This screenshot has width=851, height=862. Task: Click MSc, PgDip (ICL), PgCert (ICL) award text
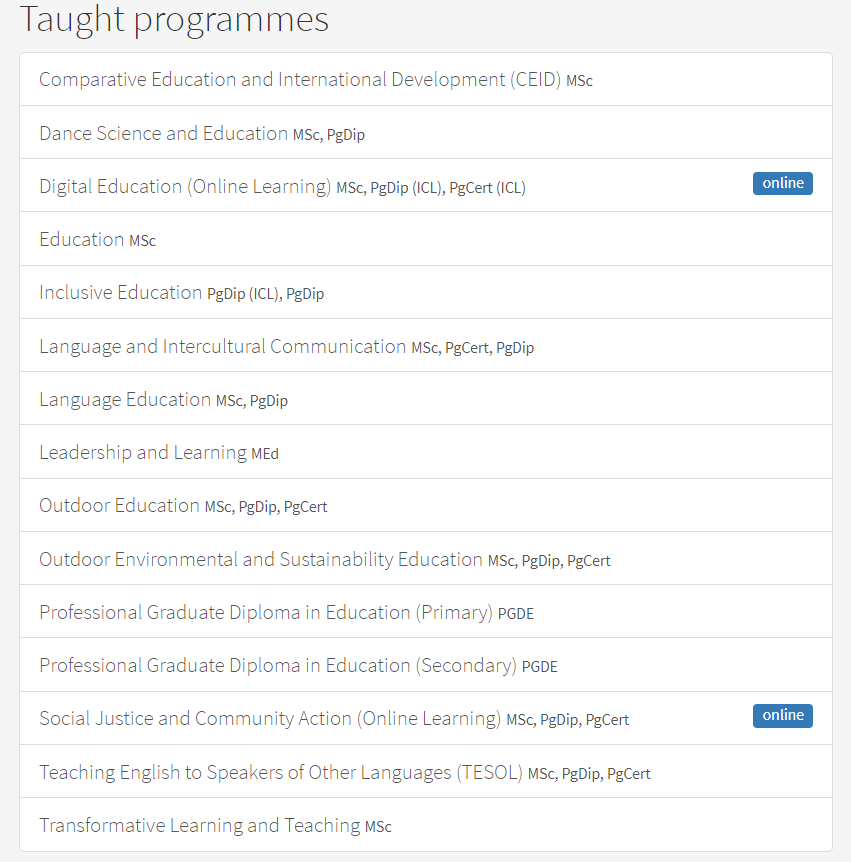click(431, 188)
